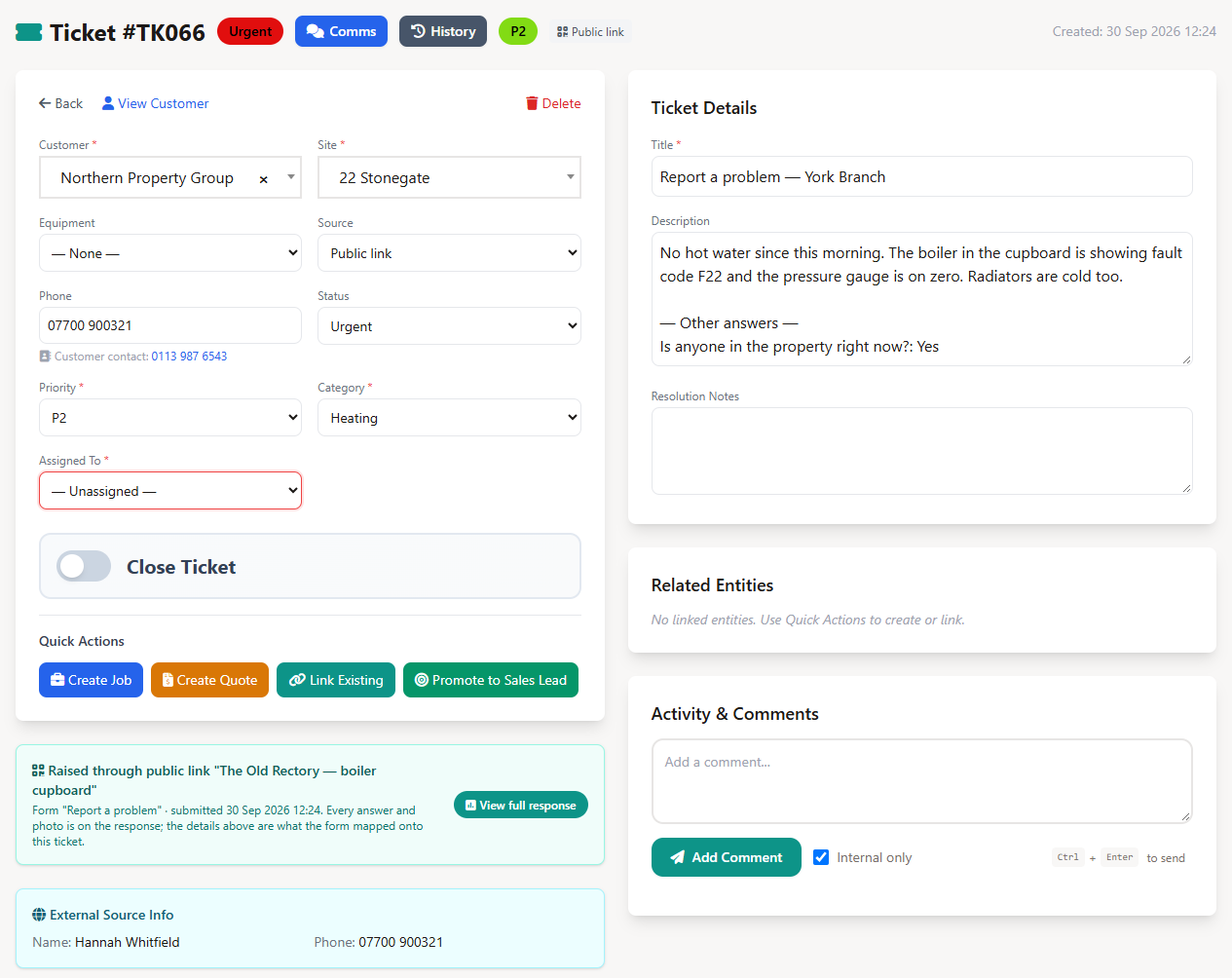Click the Public link tag in header
The image size is (1232, 978).
[590, 32]
